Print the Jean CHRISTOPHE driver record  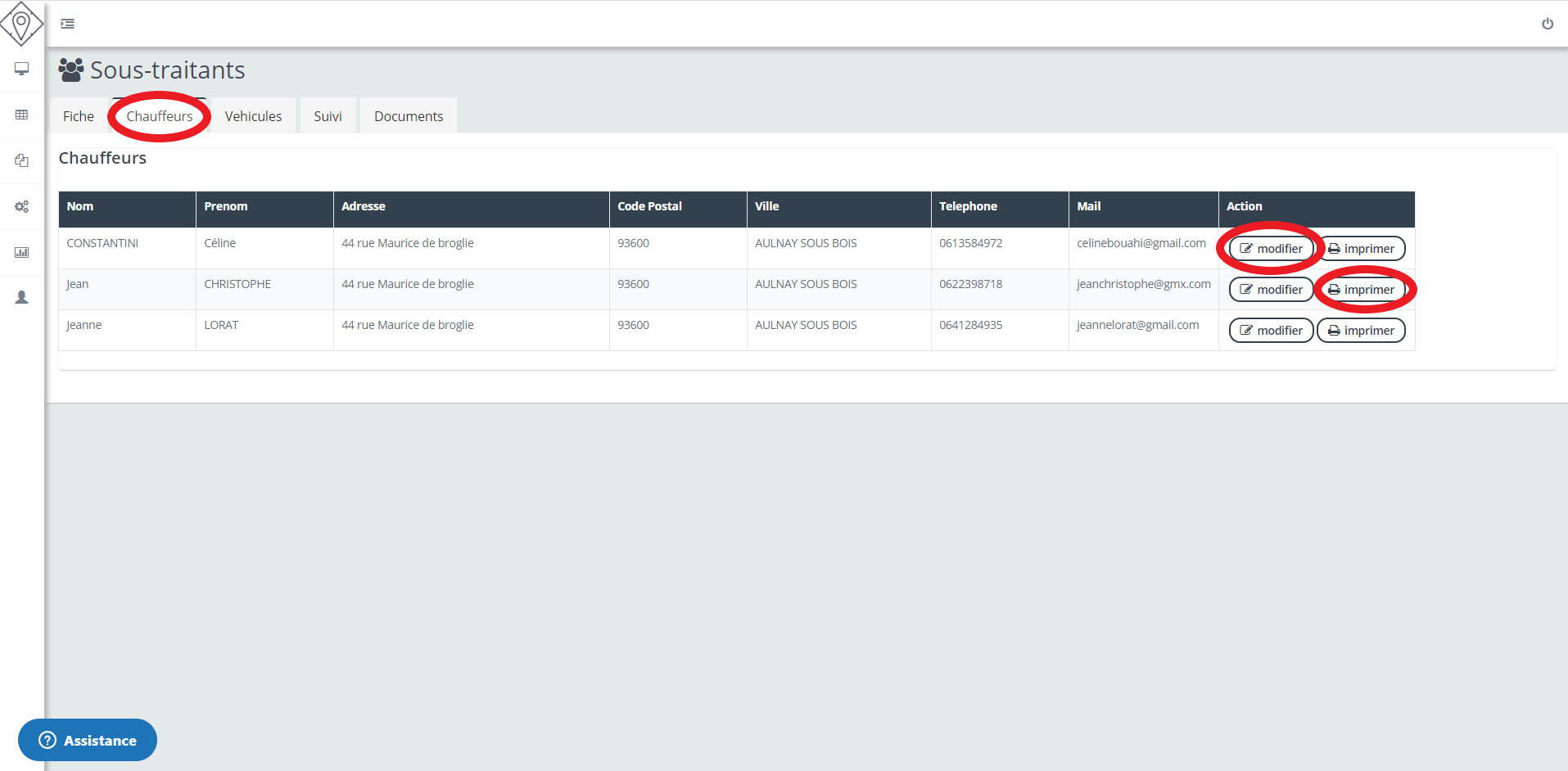[x=1361, y=290]
